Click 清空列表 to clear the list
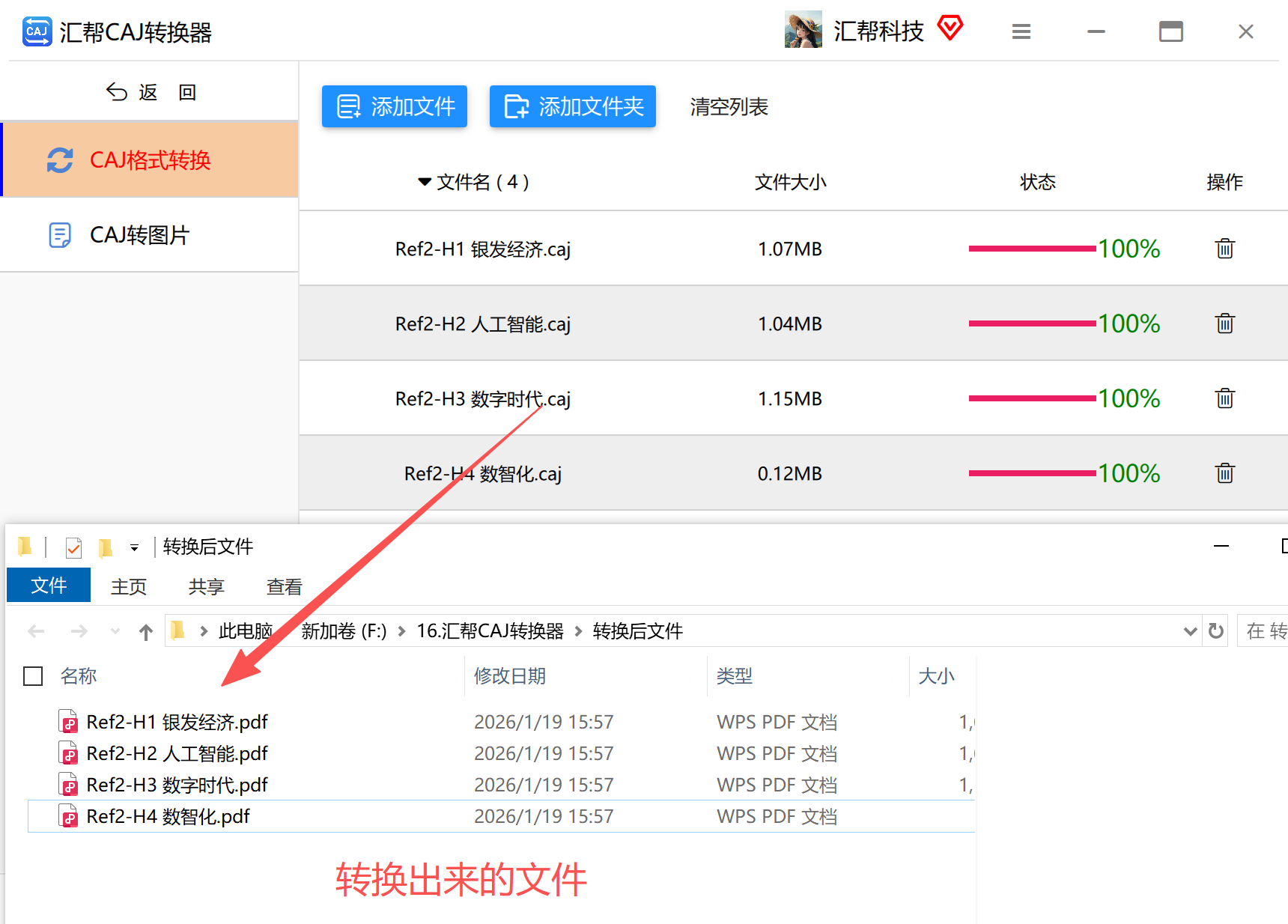 coord(729,107)
